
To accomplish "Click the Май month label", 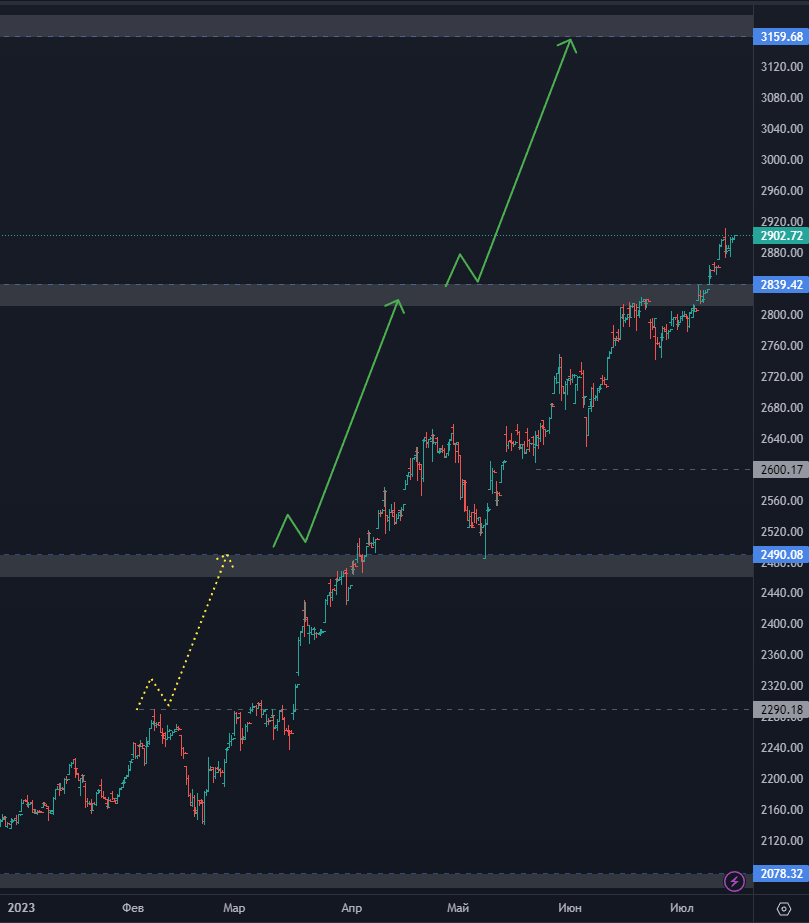I will coord(457,908).
